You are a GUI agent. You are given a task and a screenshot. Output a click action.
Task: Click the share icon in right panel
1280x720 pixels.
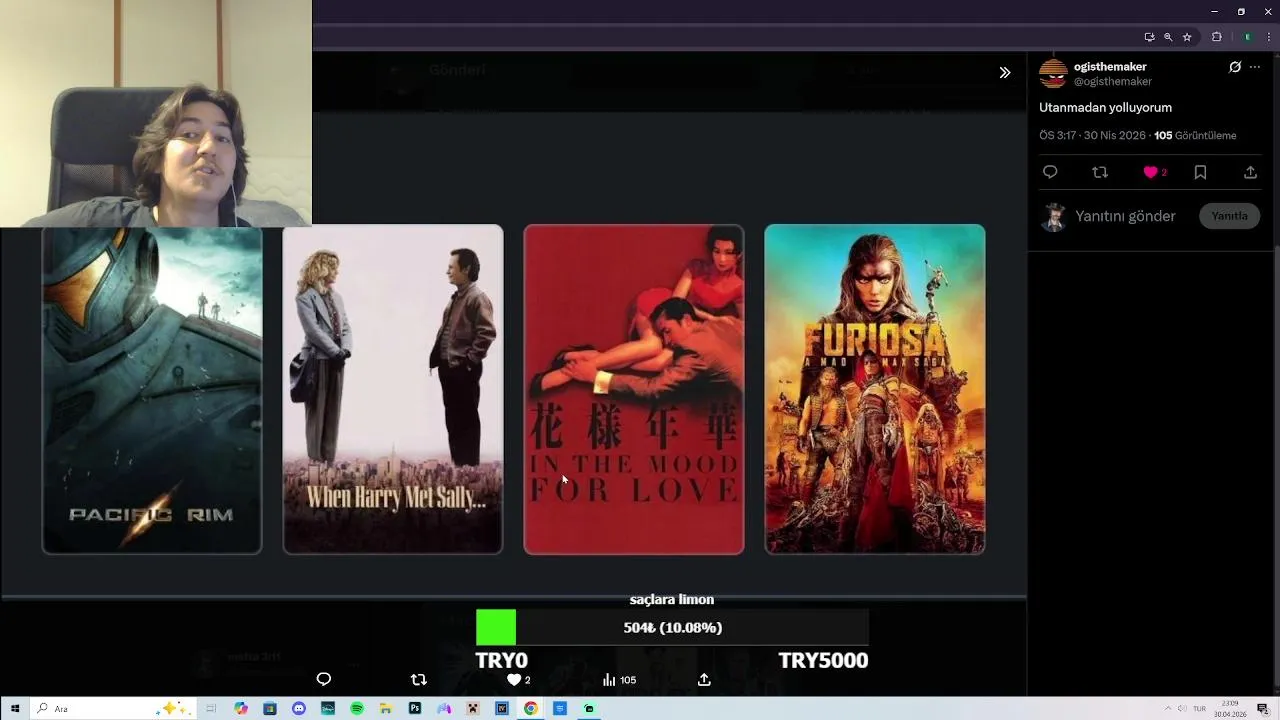pos(1250,172)
